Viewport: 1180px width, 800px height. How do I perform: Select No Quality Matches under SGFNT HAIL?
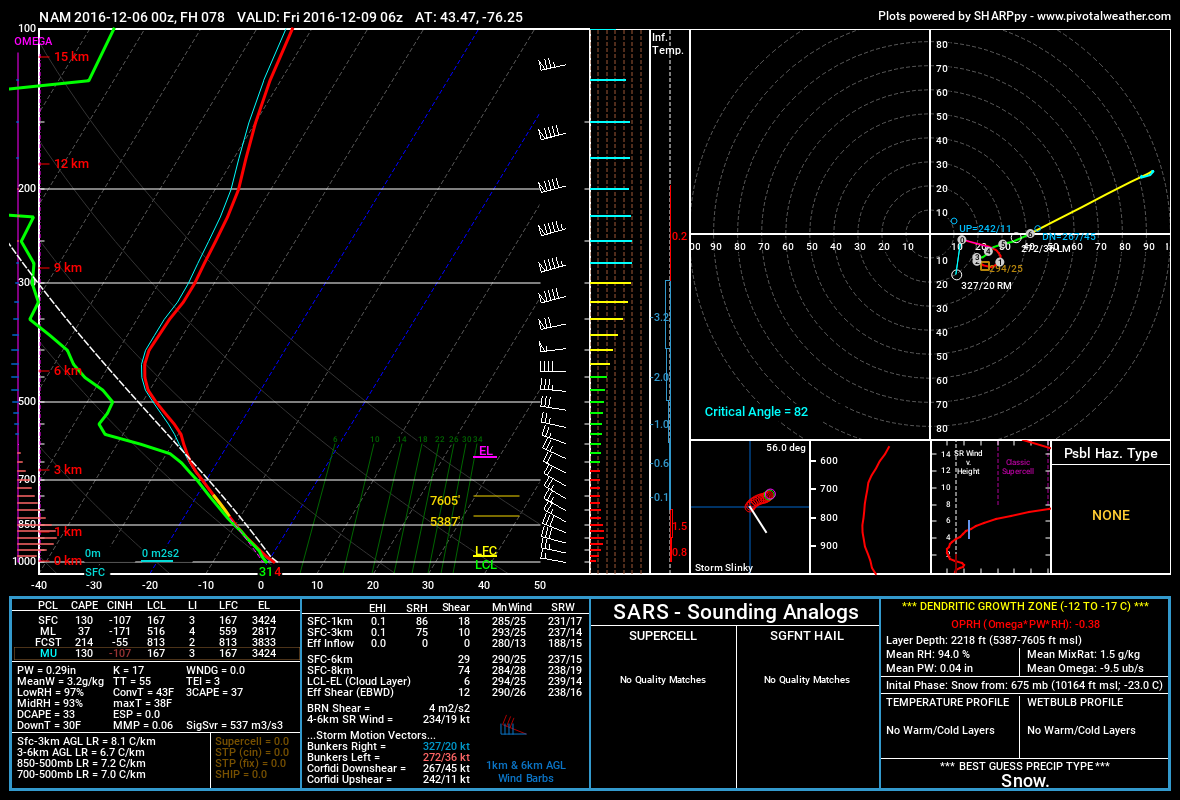click(807, 680)
